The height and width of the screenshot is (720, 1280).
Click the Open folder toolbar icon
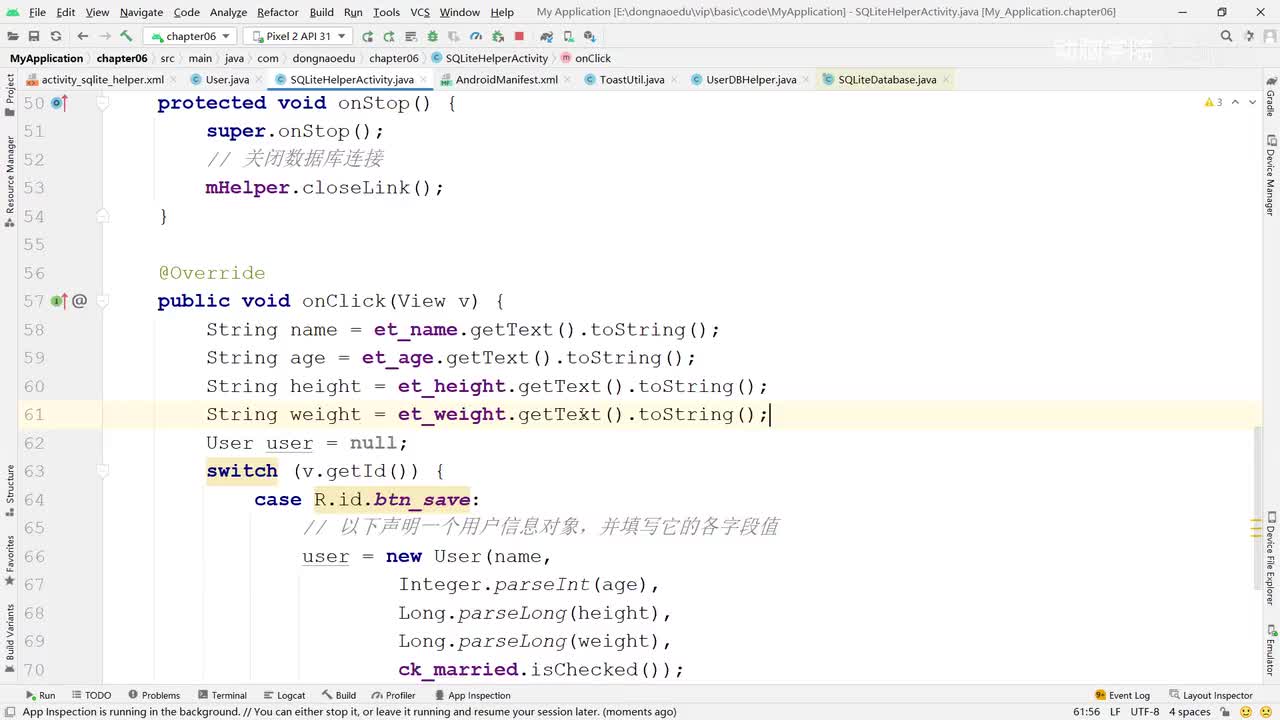click(14, 36)
